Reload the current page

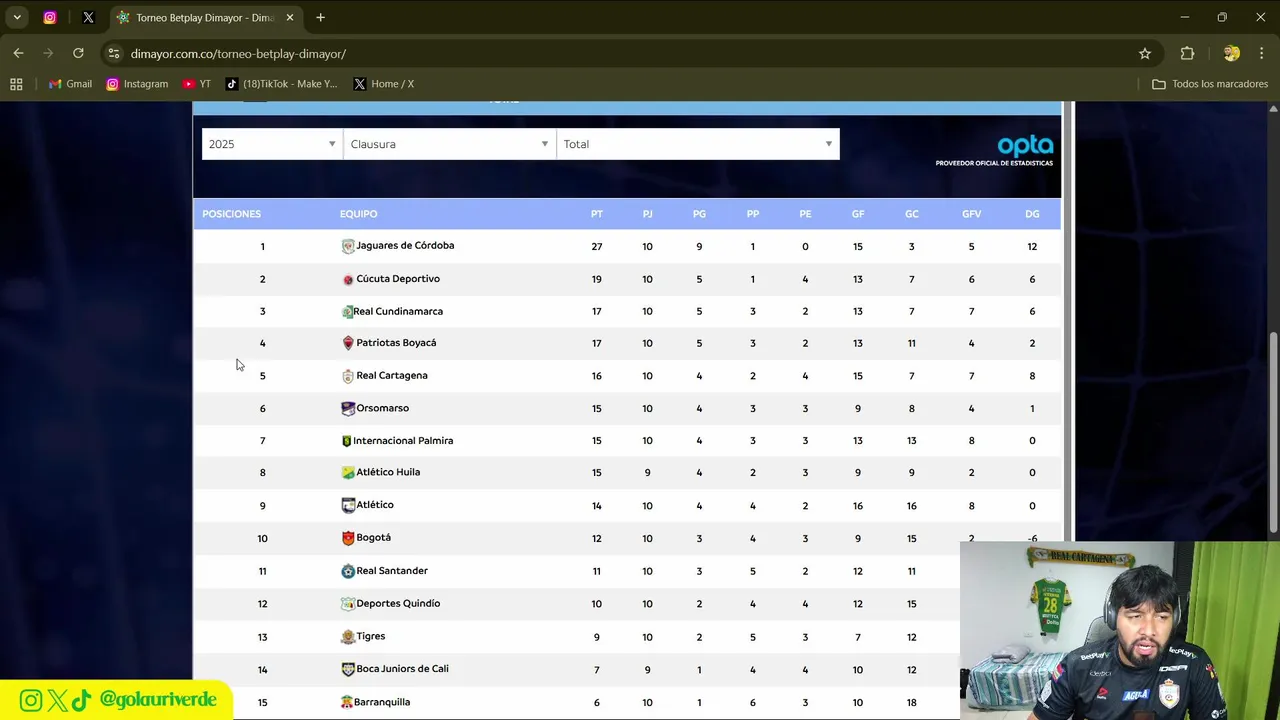(78, 53)
